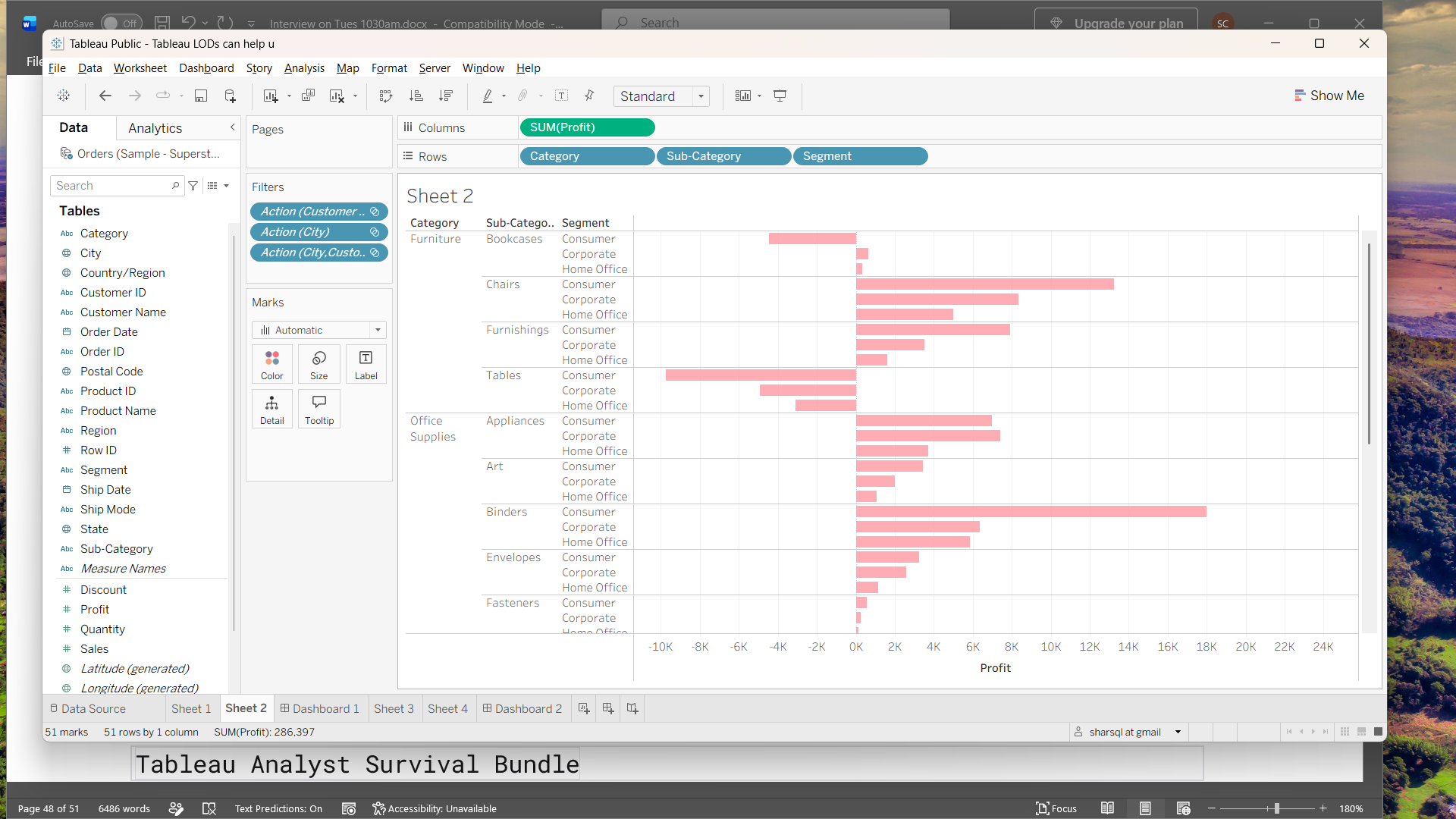1456x819 pixels.
Task: Click the swap rows and columns icon
Action: [x=386, y=96]
